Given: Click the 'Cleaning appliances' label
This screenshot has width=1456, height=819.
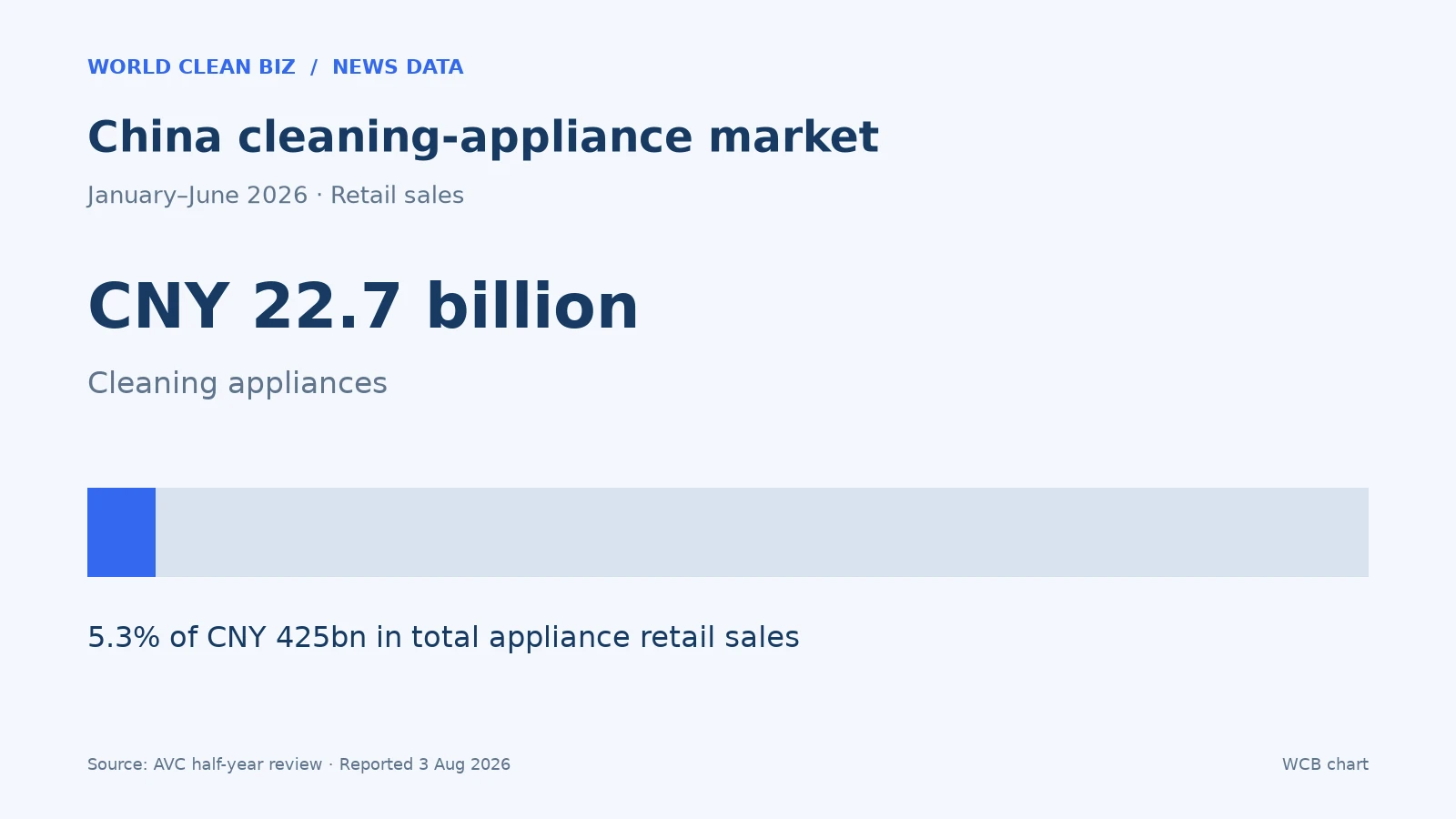Looking at the screenshot, I should [x=238, y=383].
